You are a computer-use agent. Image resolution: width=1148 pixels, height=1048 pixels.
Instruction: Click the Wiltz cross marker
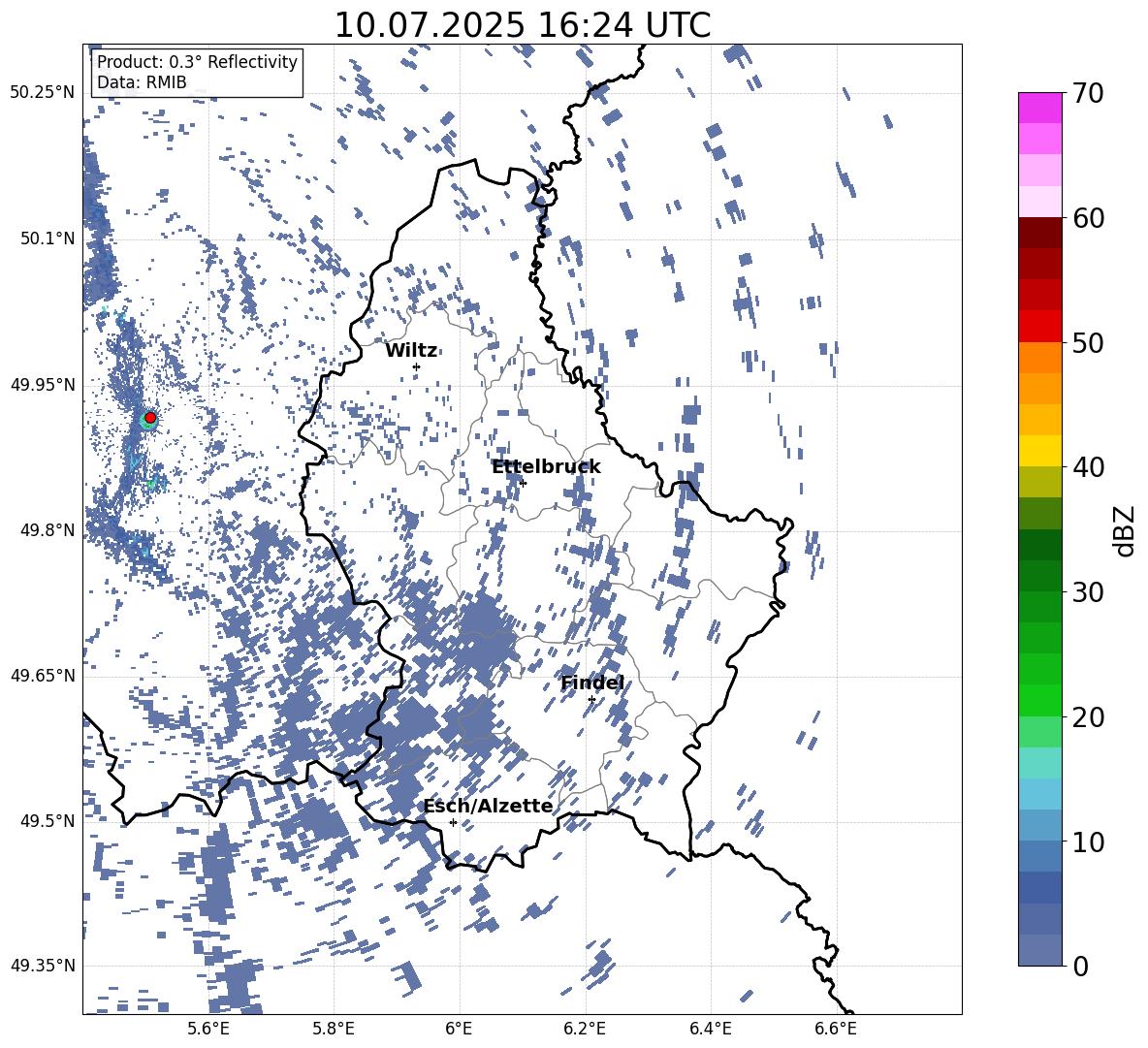coord(417,366)
